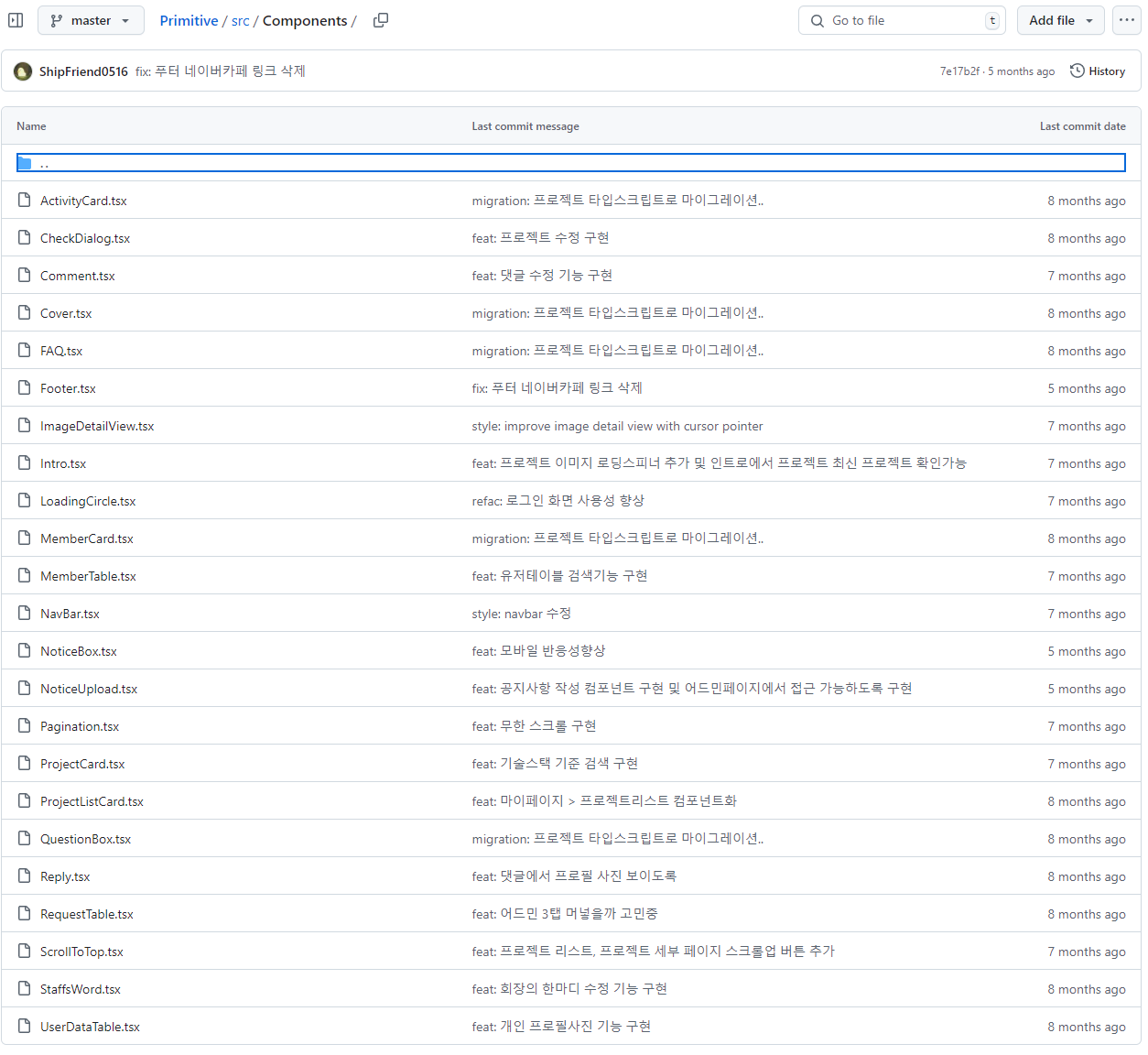Expand the Add file dropdown
The width and height of the screenshot is (1148, 1055).
(1060, 20)
